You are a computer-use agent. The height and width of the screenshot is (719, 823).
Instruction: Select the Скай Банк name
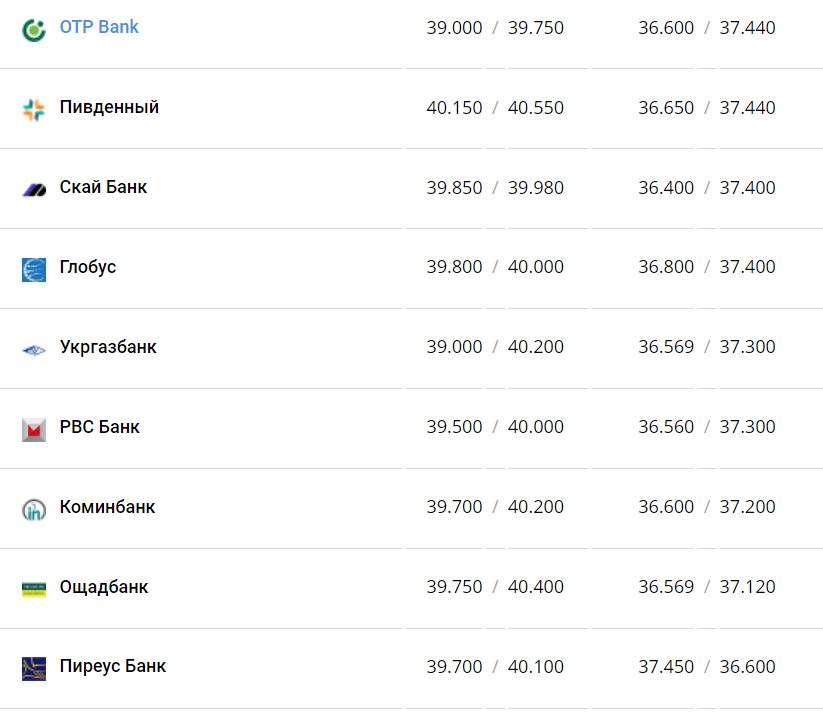pos(103,187)
